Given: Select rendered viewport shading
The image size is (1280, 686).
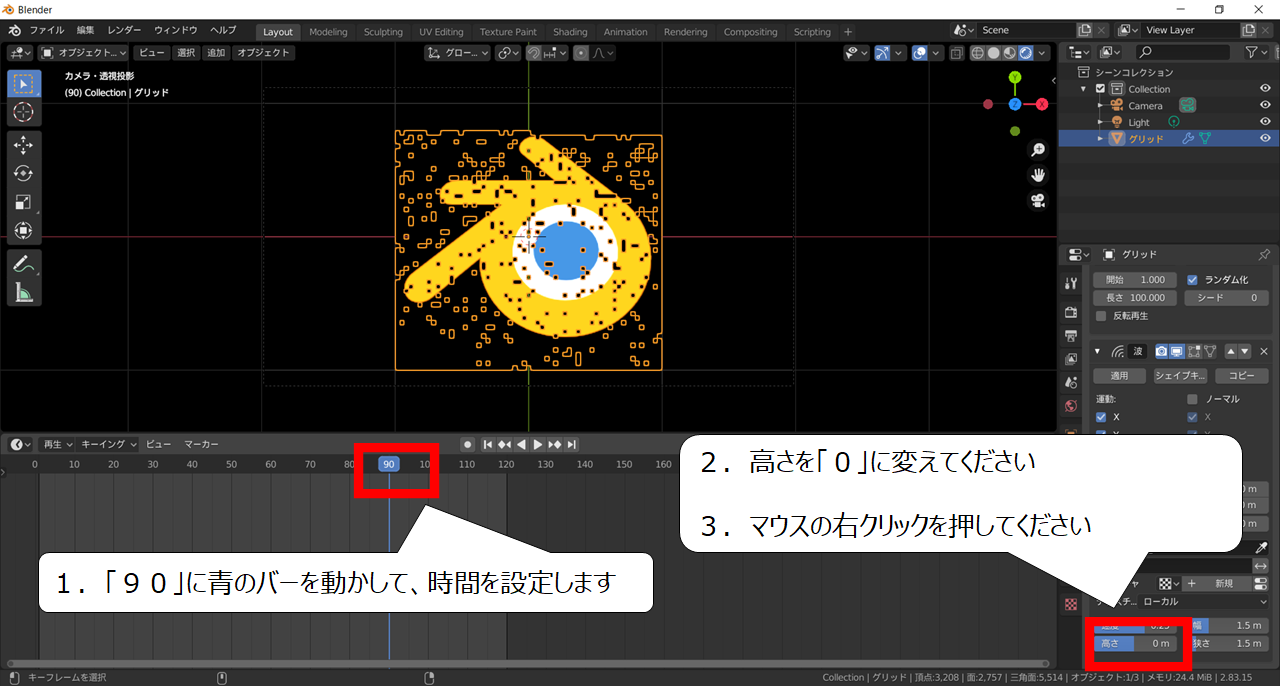Looking at the screenshot, I should (1026, 53).
